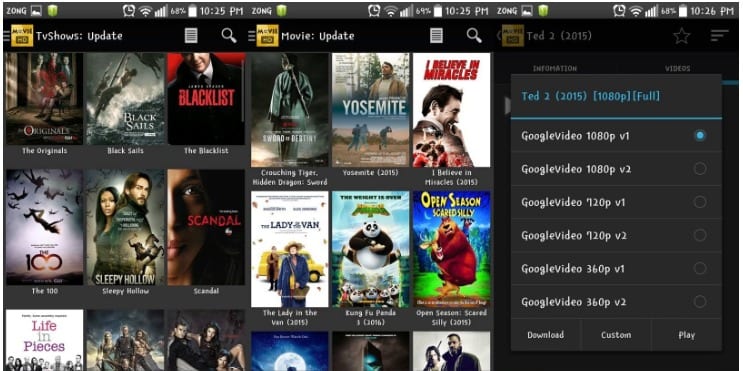Tap the Movie HD logo in TvShows header
Image resolution: width=743 pixels, height=371 pixels.
pos(22,36)
